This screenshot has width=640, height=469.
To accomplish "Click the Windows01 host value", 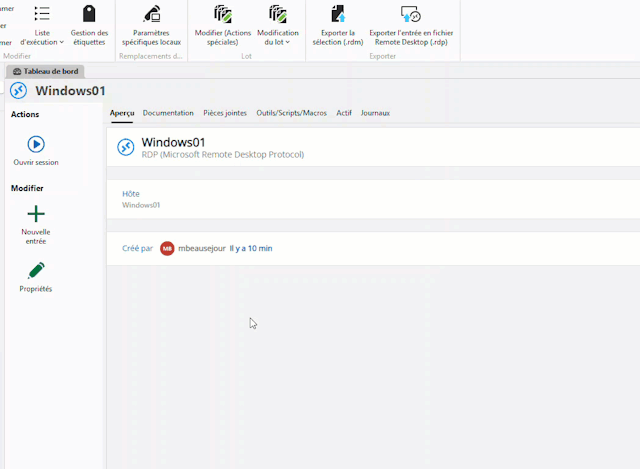I will (141, 205).
